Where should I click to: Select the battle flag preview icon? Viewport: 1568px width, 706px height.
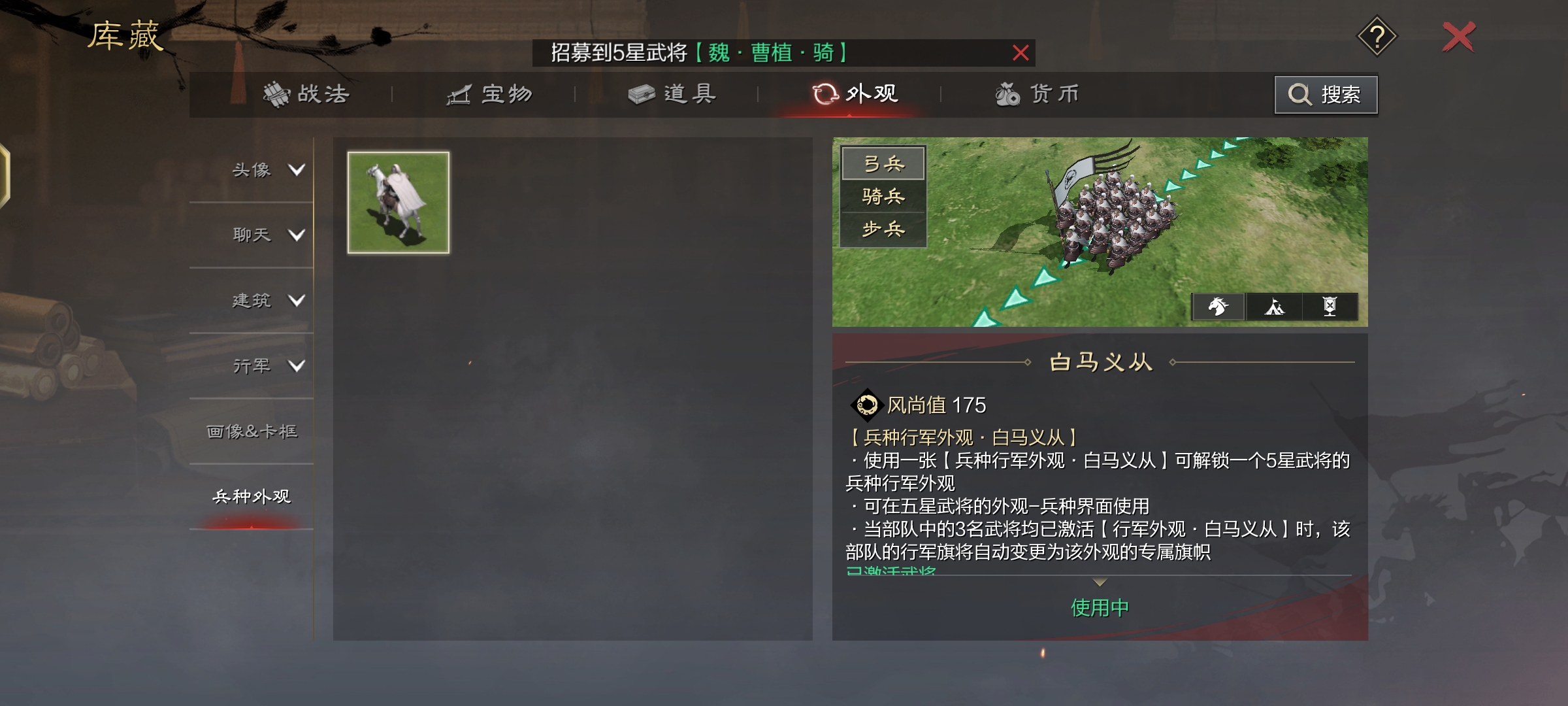[x=1330, y=306]
